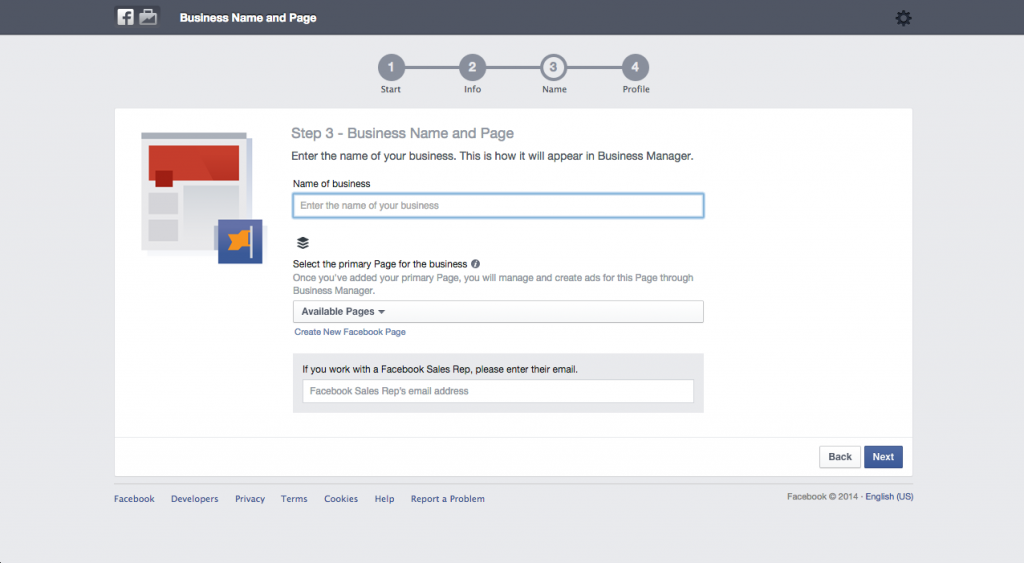Click the Step 3 - Business Name and Page heading

point(402,133)
